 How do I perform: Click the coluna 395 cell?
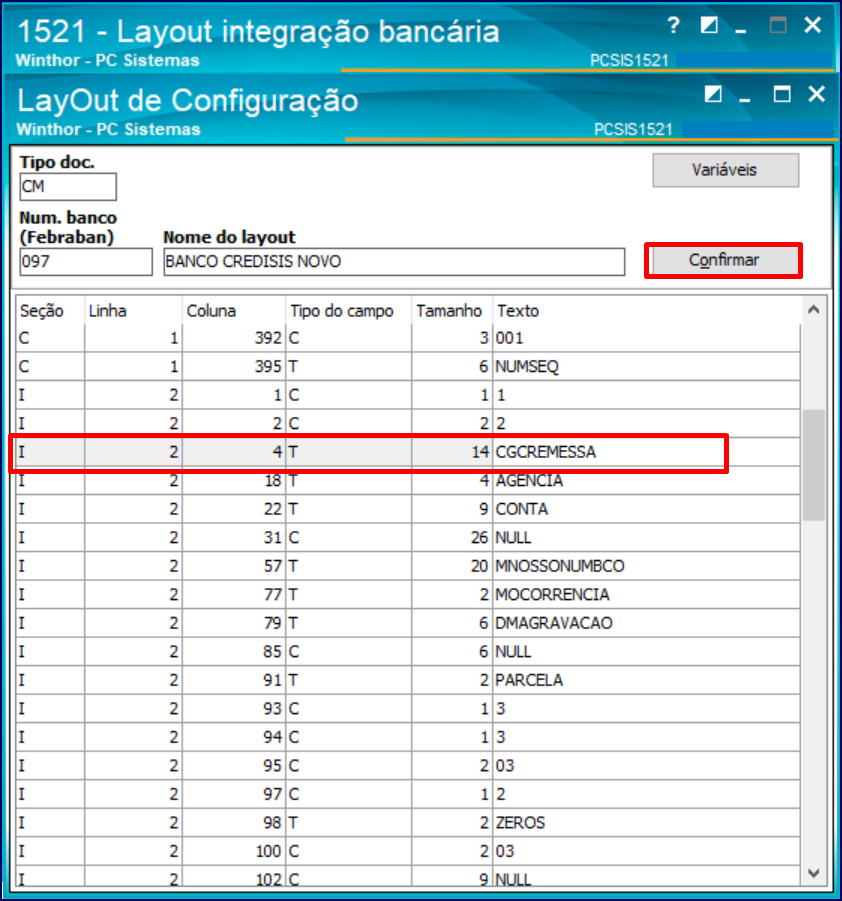234,367
